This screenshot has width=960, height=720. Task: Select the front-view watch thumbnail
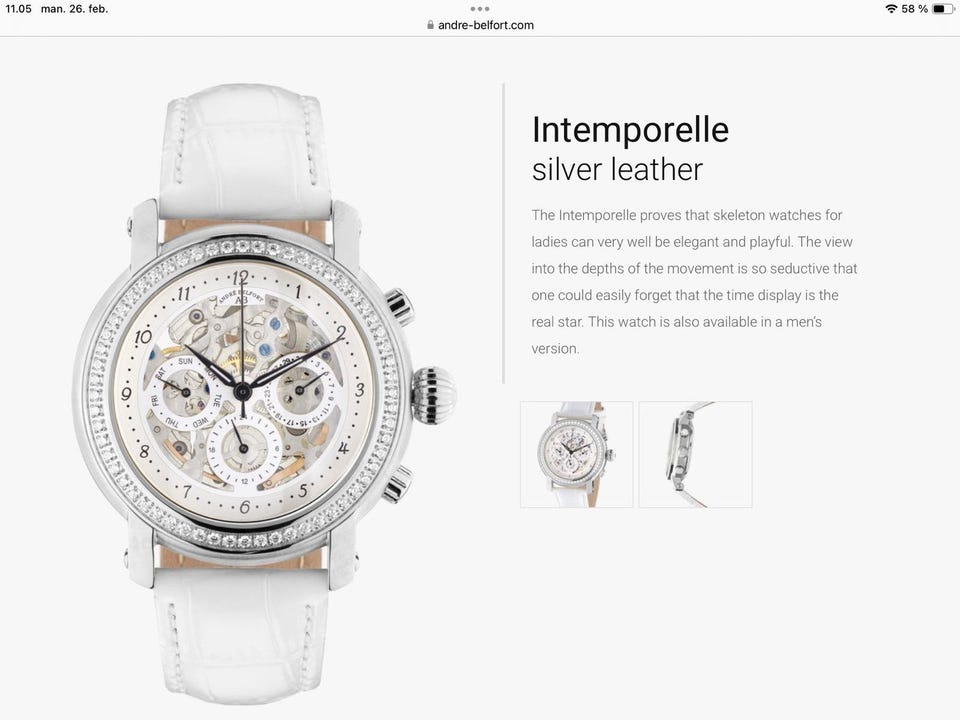point(576,454)
